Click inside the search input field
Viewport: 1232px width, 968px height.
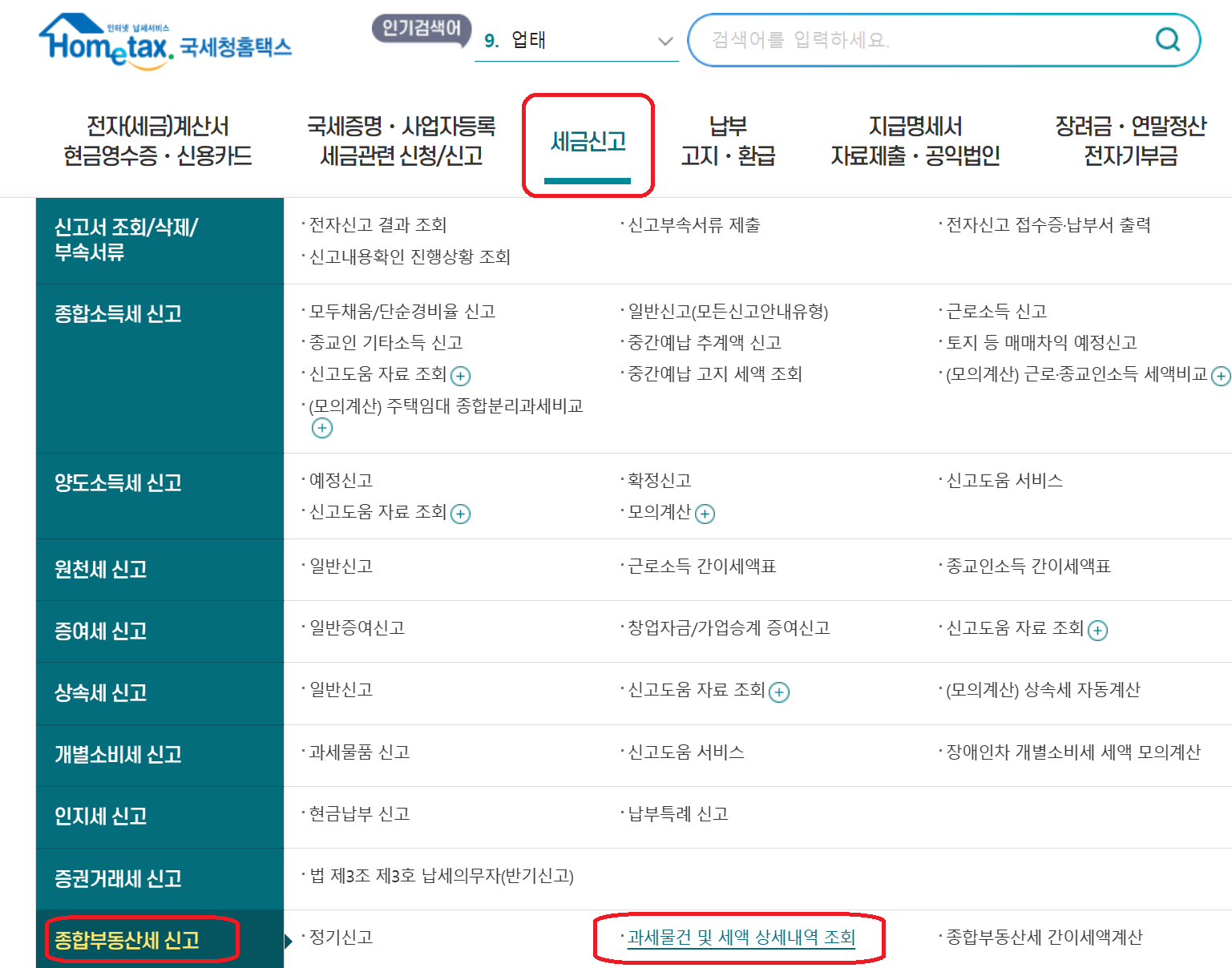pyautogui.click(x=882, y=39)
